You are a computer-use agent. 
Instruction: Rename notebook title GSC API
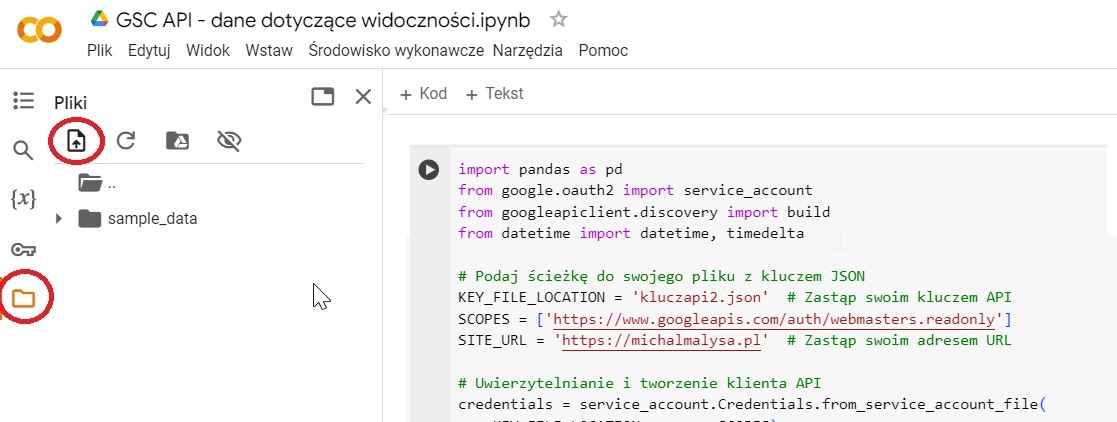pyautogui.click(x=323, y=20)
